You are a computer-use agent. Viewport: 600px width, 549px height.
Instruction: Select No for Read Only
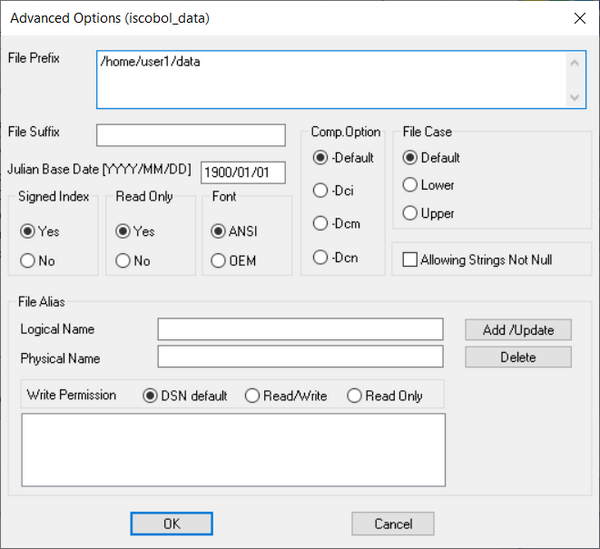[133, 261]
